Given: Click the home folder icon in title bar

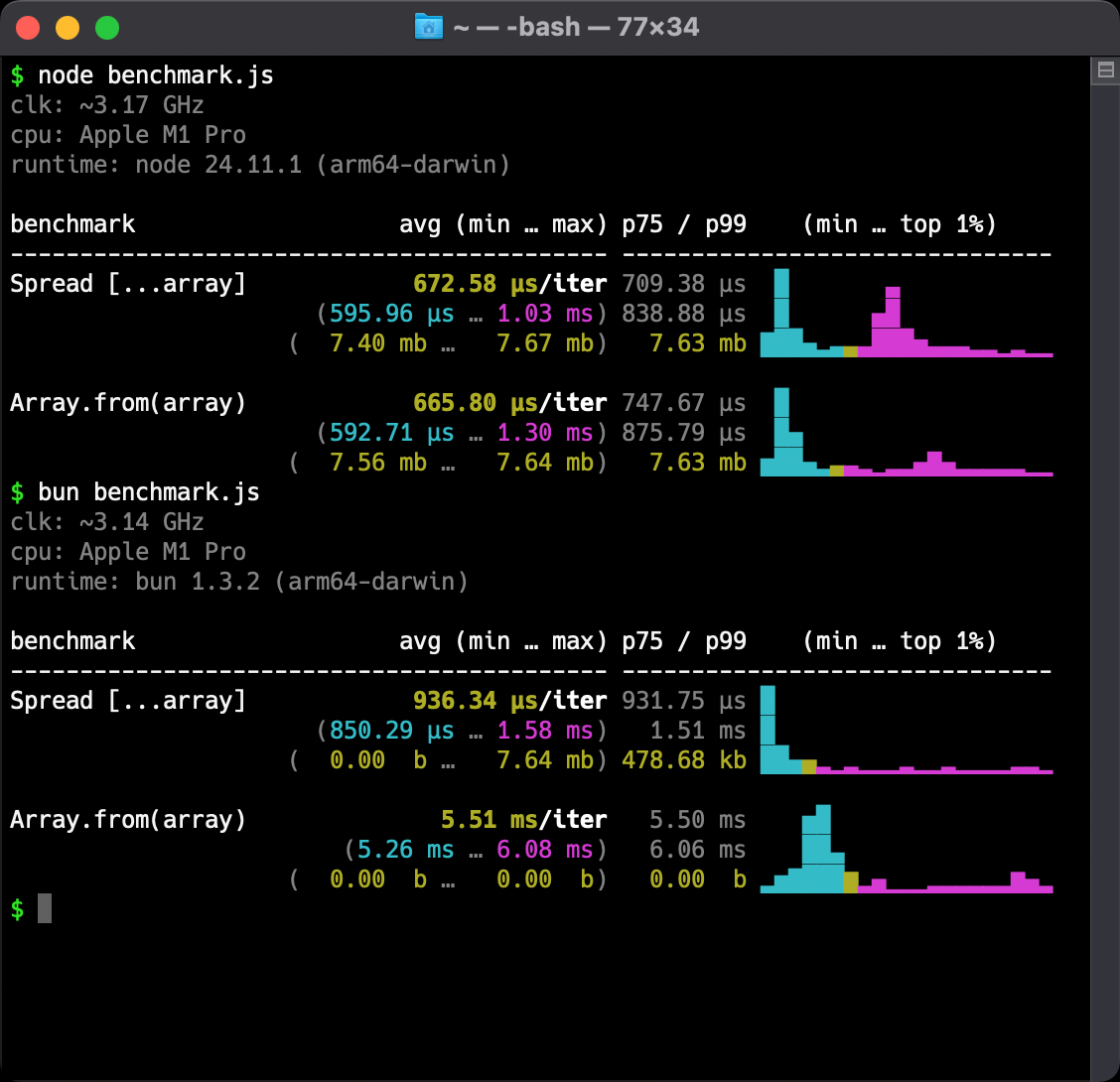Looking at the screenshot, I should [428, 27].
